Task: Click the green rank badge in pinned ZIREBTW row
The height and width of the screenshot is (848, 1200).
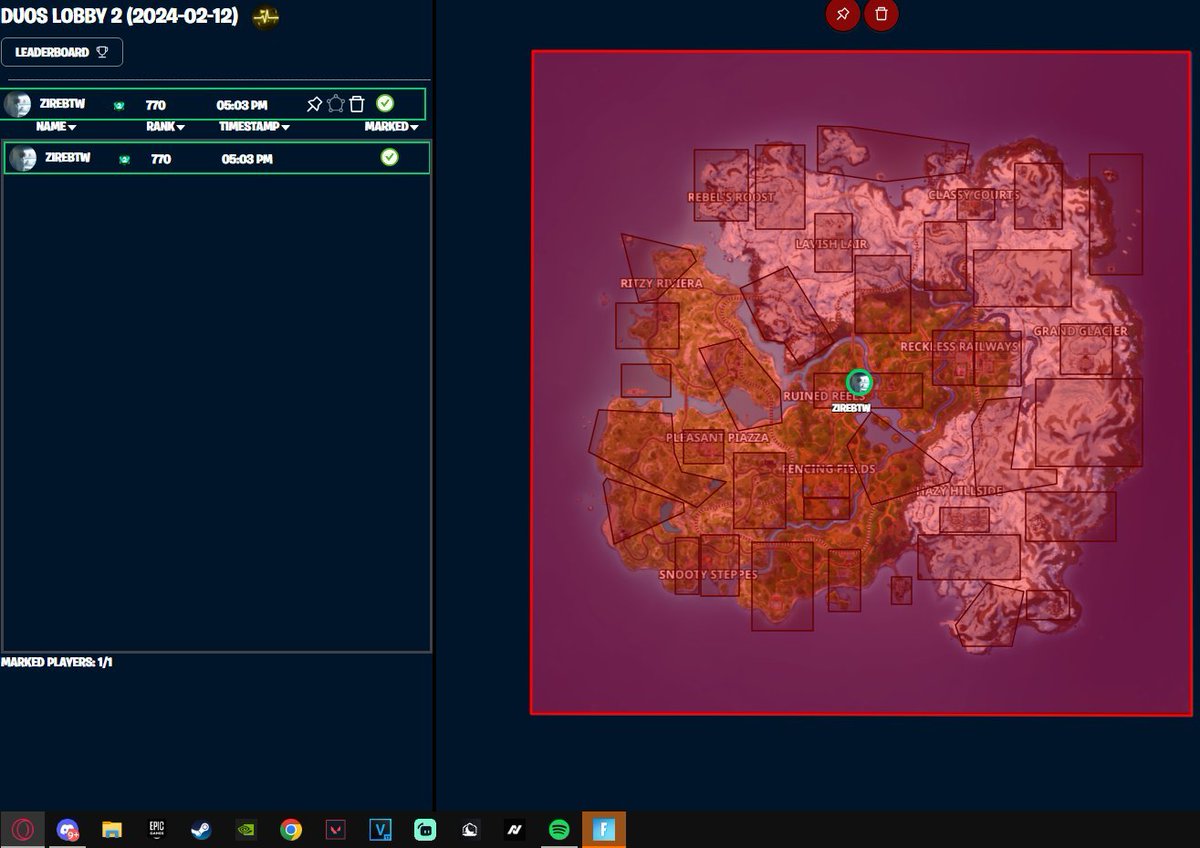Action: (x=119, y=105)
